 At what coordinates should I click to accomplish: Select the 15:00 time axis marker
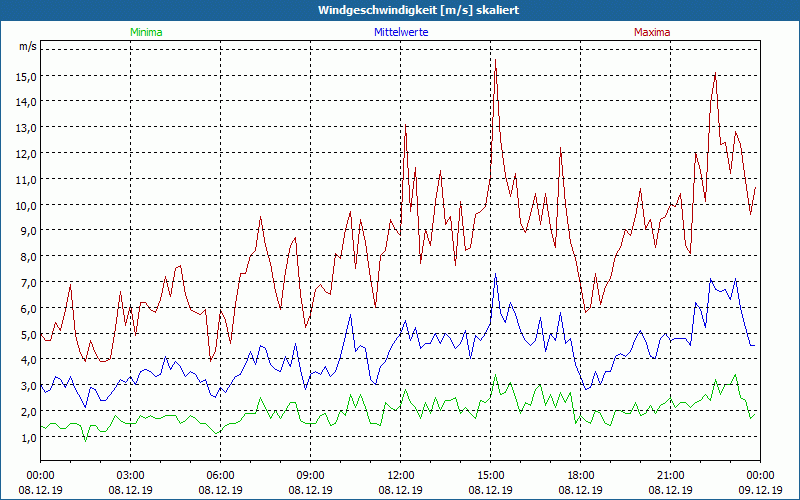(491, 475)
